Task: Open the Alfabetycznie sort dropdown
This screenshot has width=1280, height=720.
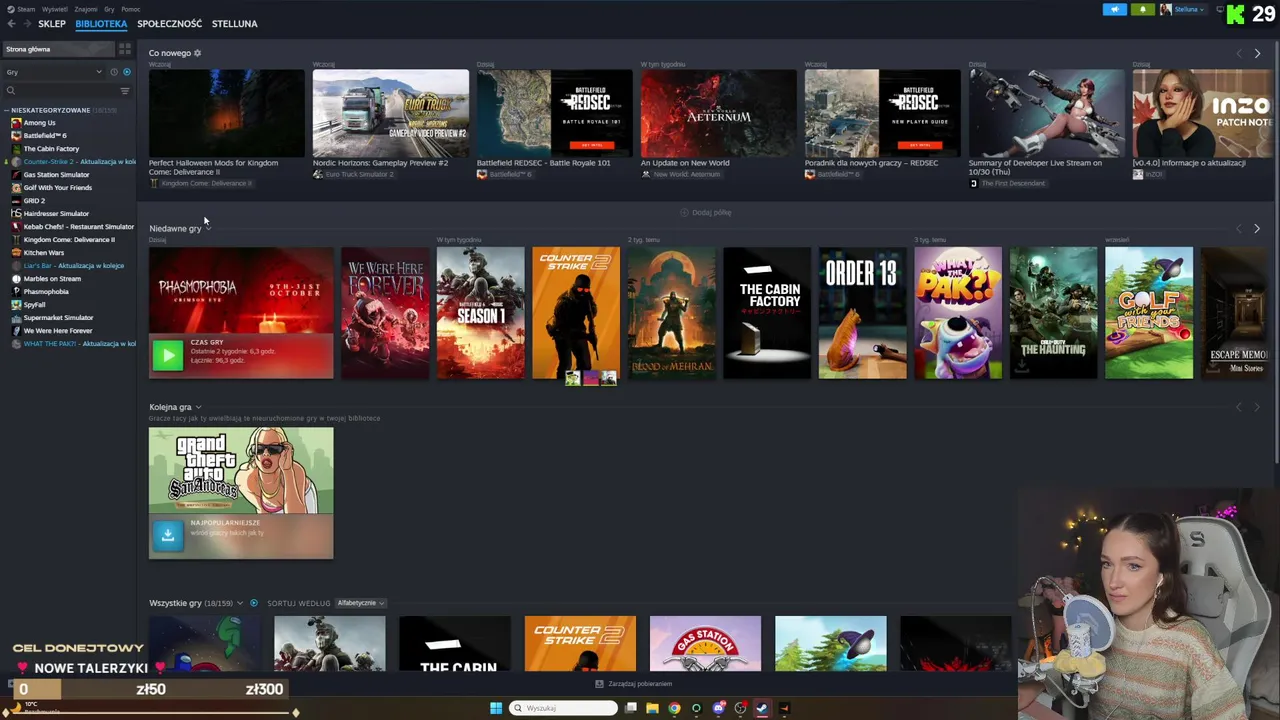Action: pos(360,603)
